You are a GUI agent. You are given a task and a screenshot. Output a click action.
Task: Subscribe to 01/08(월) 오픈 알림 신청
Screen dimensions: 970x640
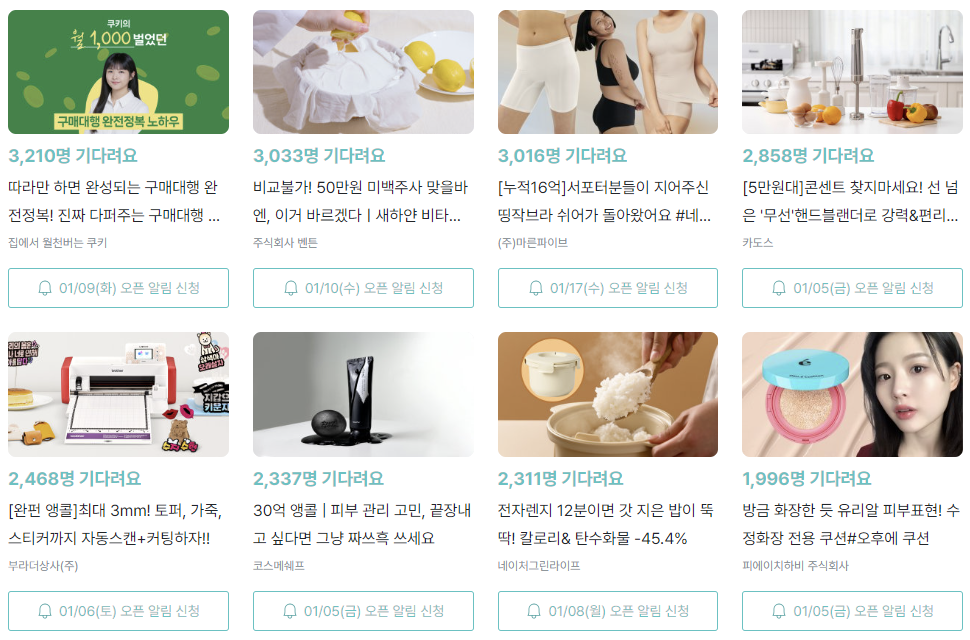(607, 611)
